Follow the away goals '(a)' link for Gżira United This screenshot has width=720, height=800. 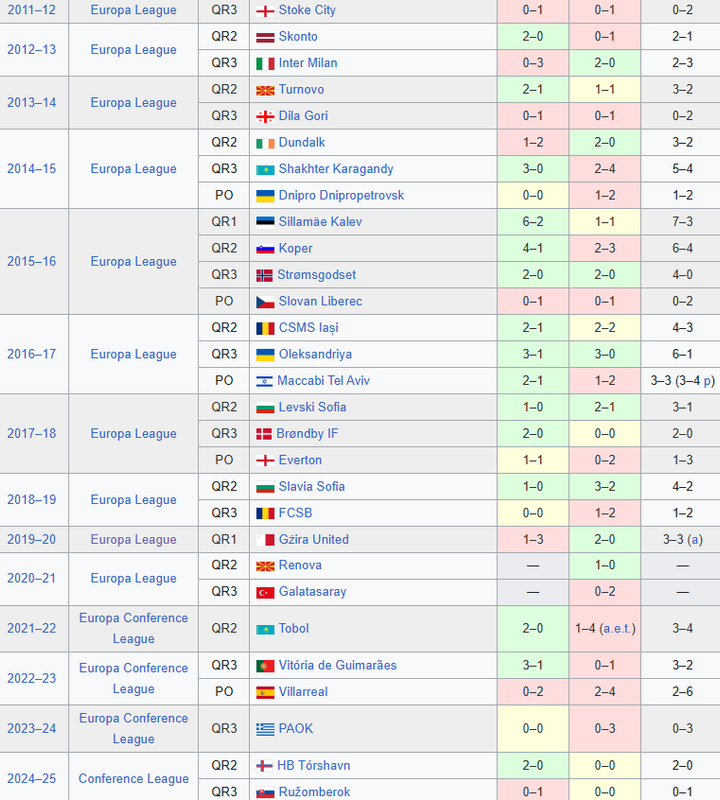click(x=694, y=540)
